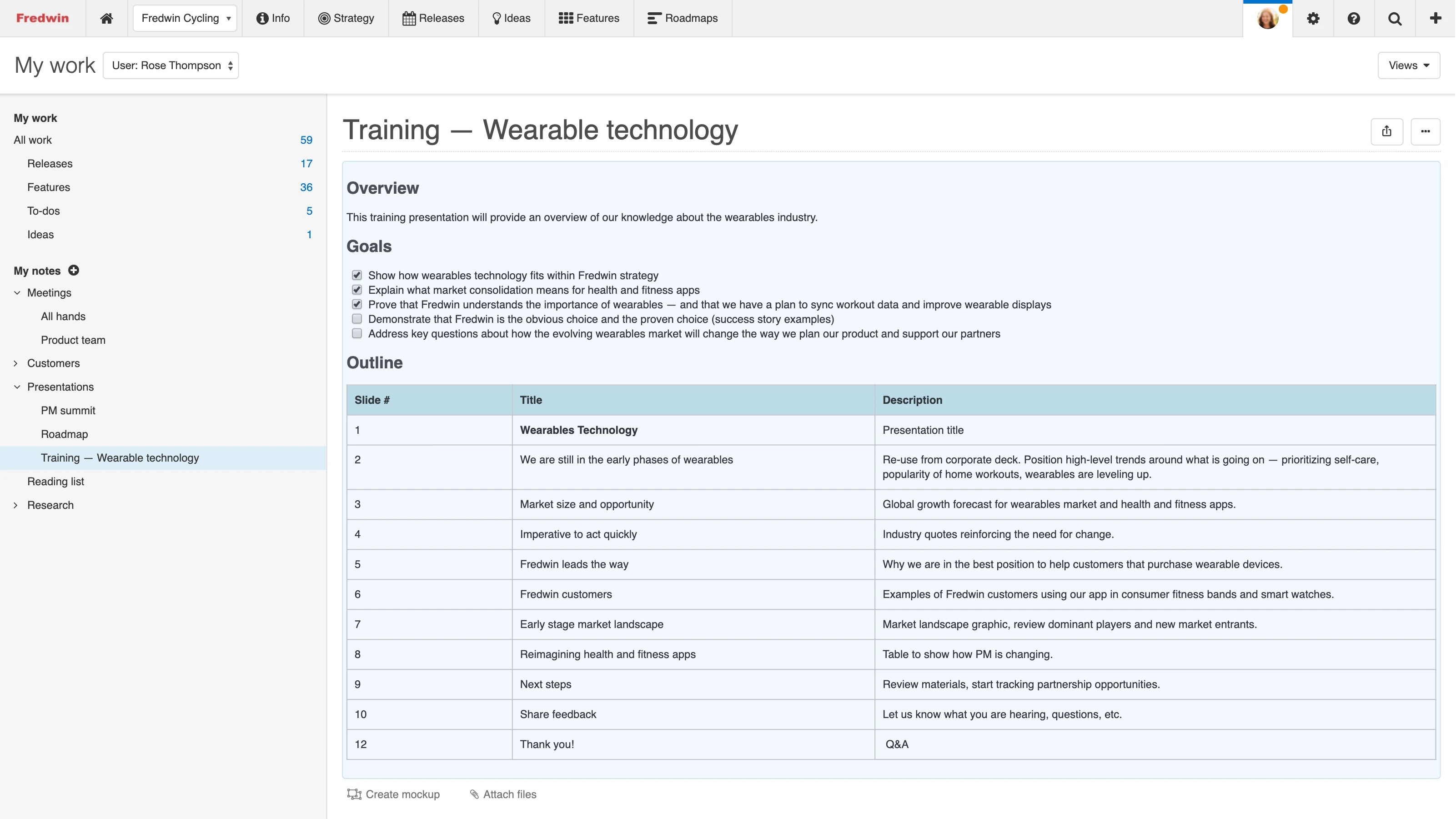Expand the Customers notes folder

pyautogui.click(x=16, y=363)
